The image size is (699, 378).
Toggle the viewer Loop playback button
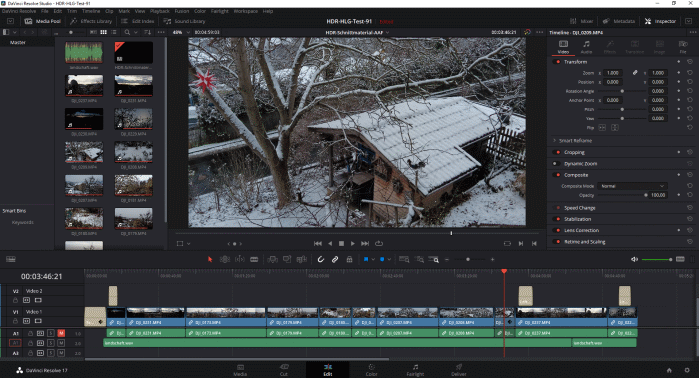coord(379,244)
